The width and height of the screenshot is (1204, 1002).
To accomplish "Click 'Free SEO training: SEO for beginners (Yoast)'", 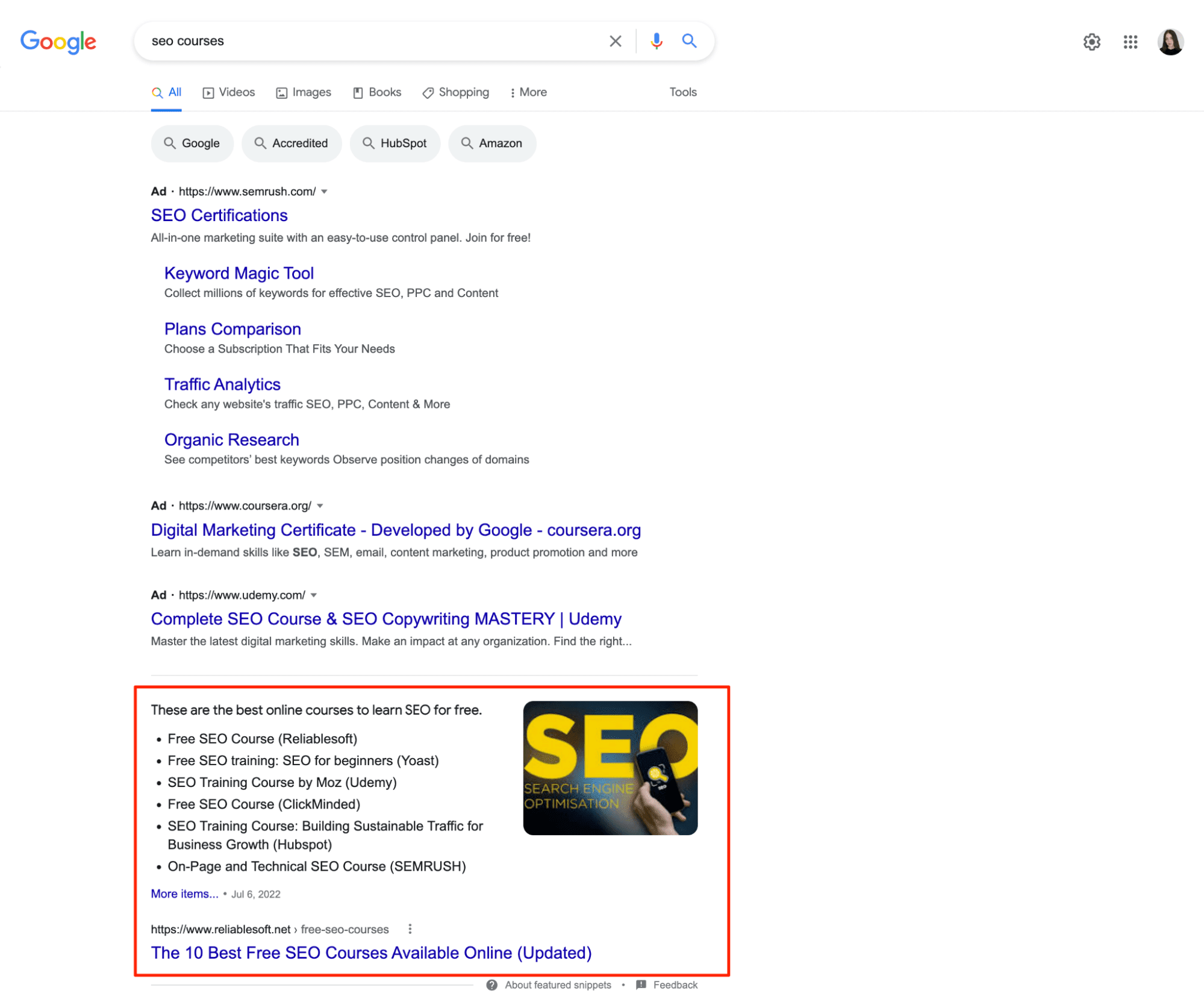I will (304, 760).
